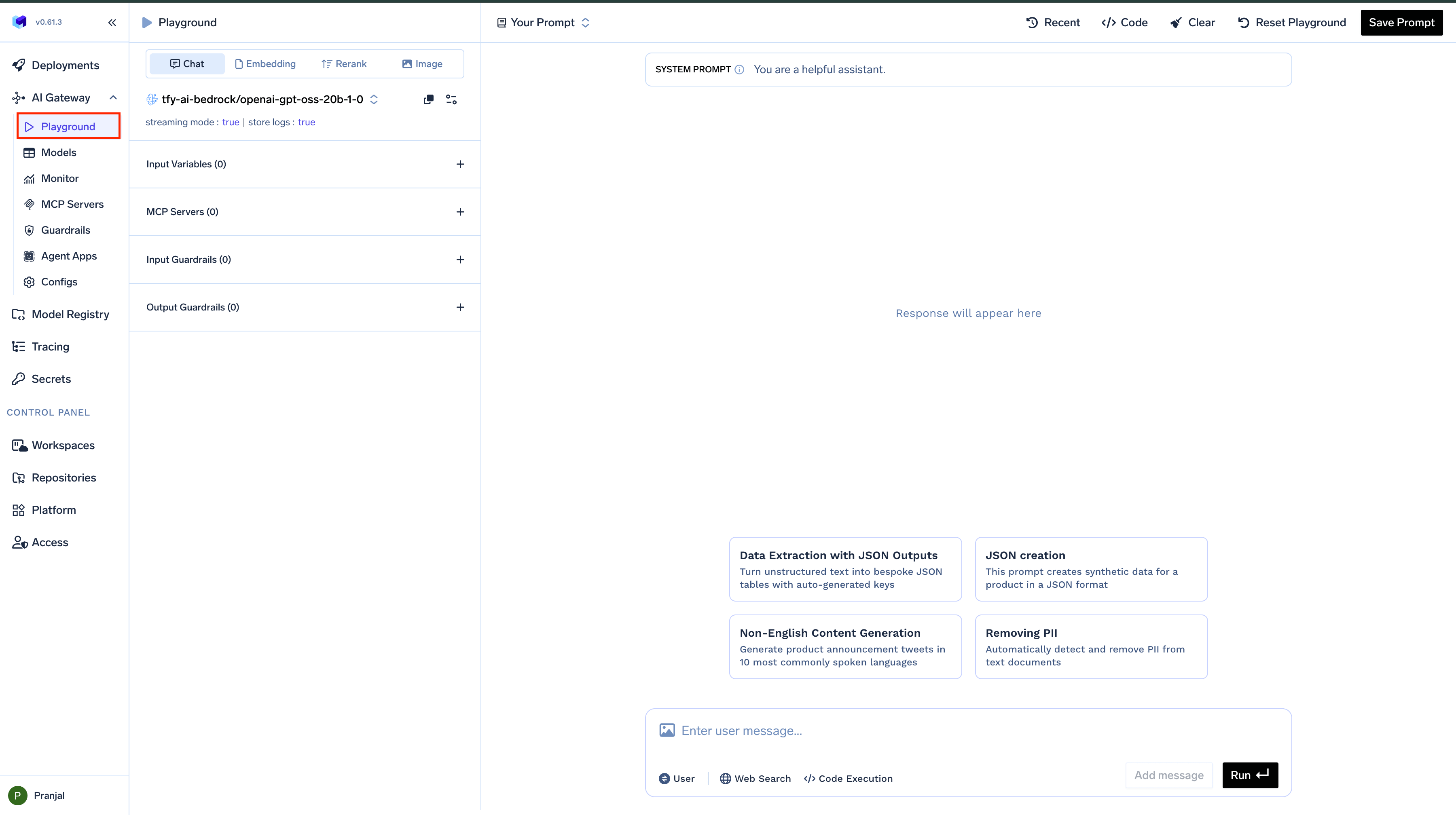Open Recent prompts history
Image resolution: width=1456 pixels, height=815 pixels.
pyautogui.click(x=1053, y=23)
